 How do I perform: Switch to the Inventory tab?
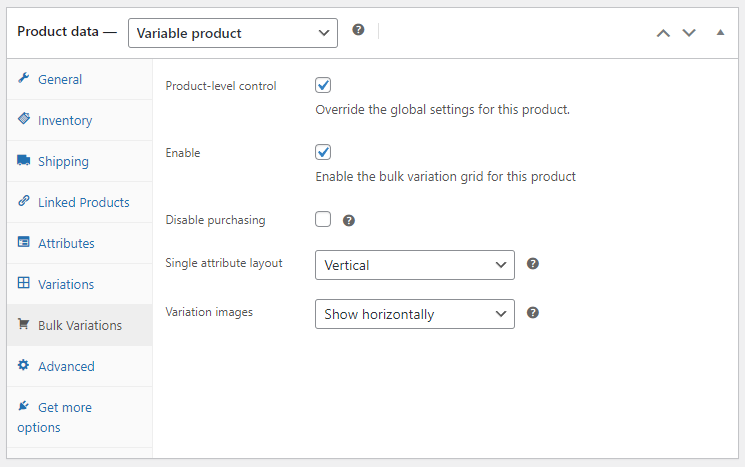point(80,120)
